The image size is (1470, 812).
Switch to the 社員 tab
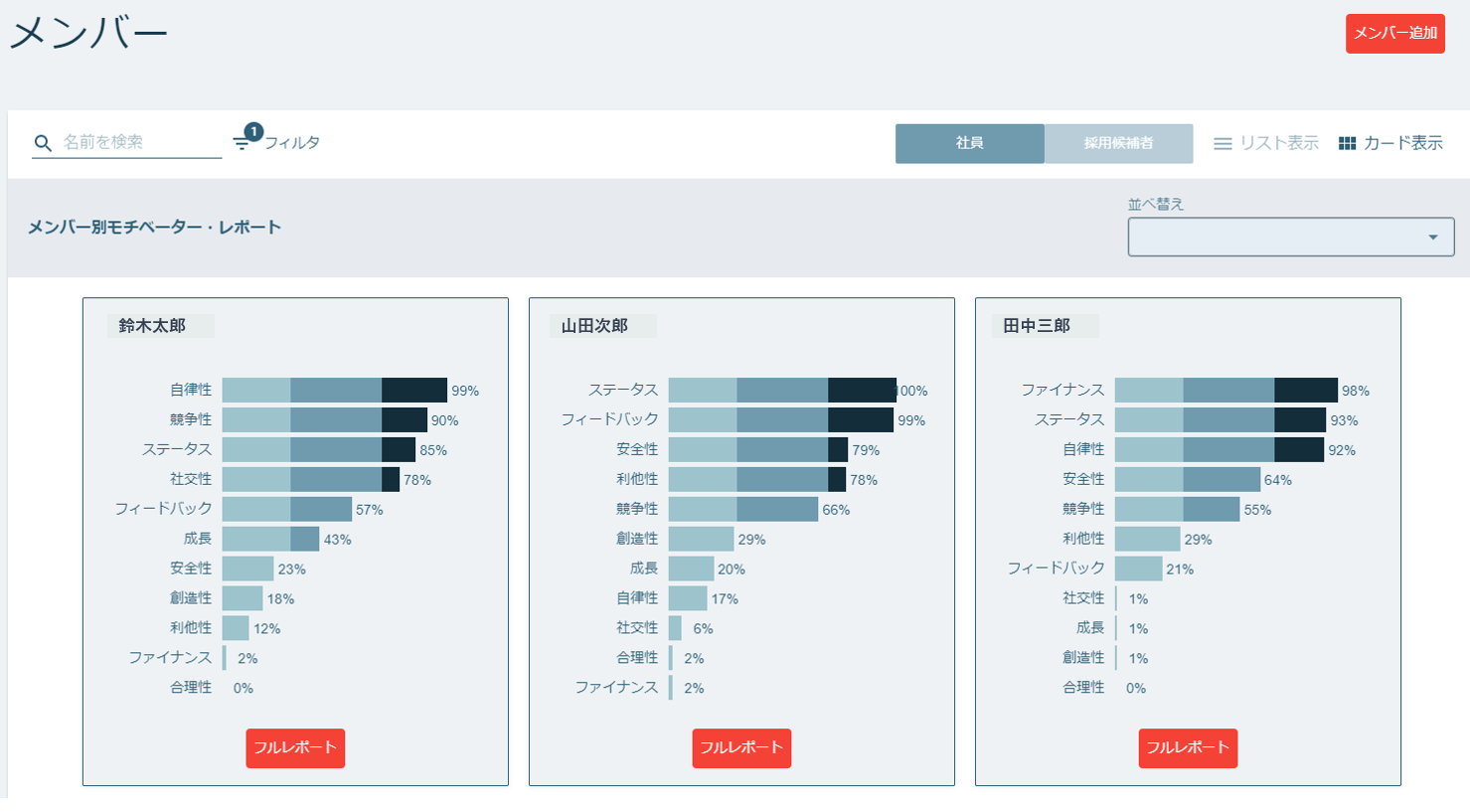pyautogui.click(x=969, y=143)
